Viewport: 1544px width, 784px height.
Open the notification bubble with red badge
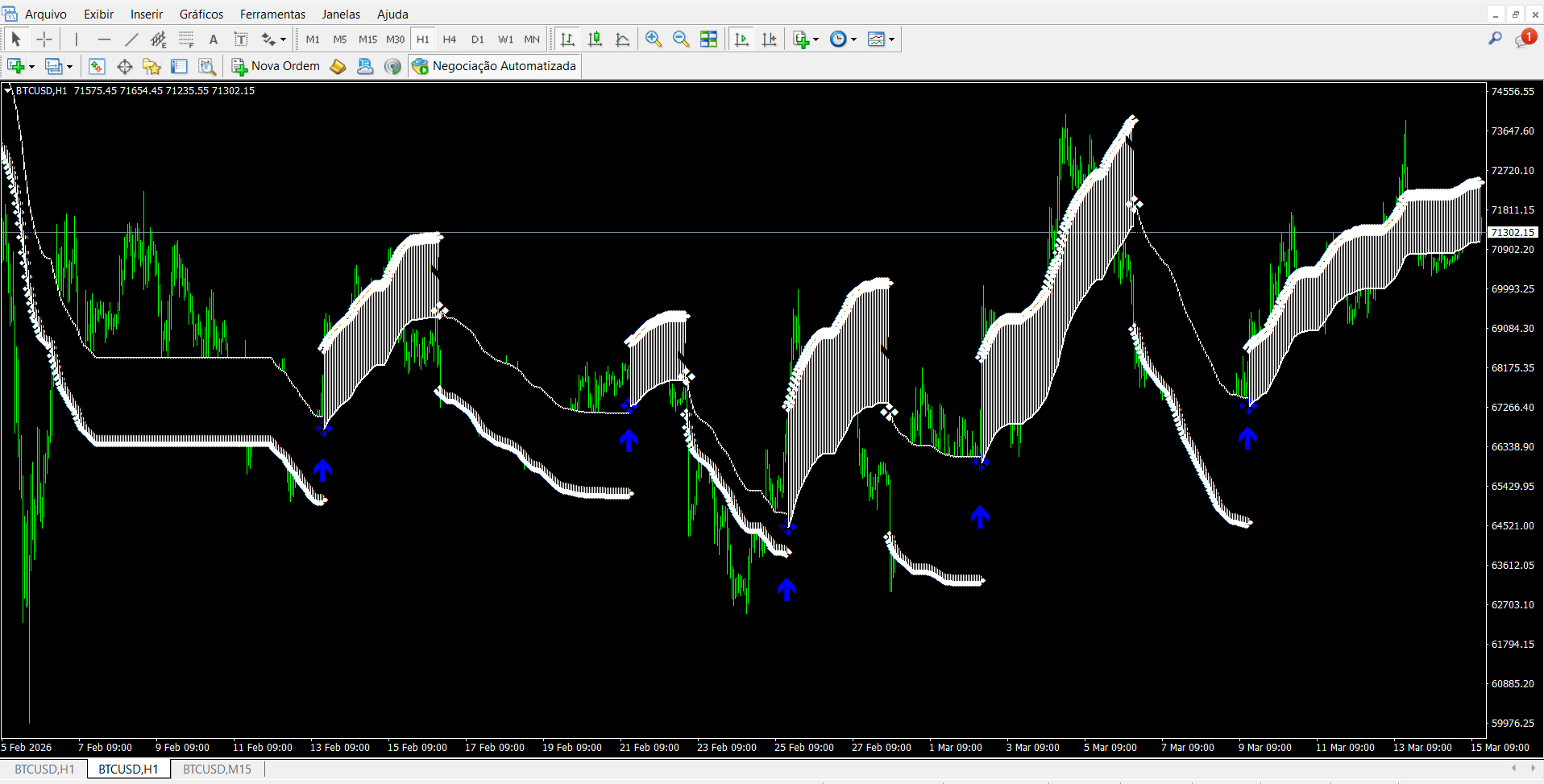point(1524,39)
